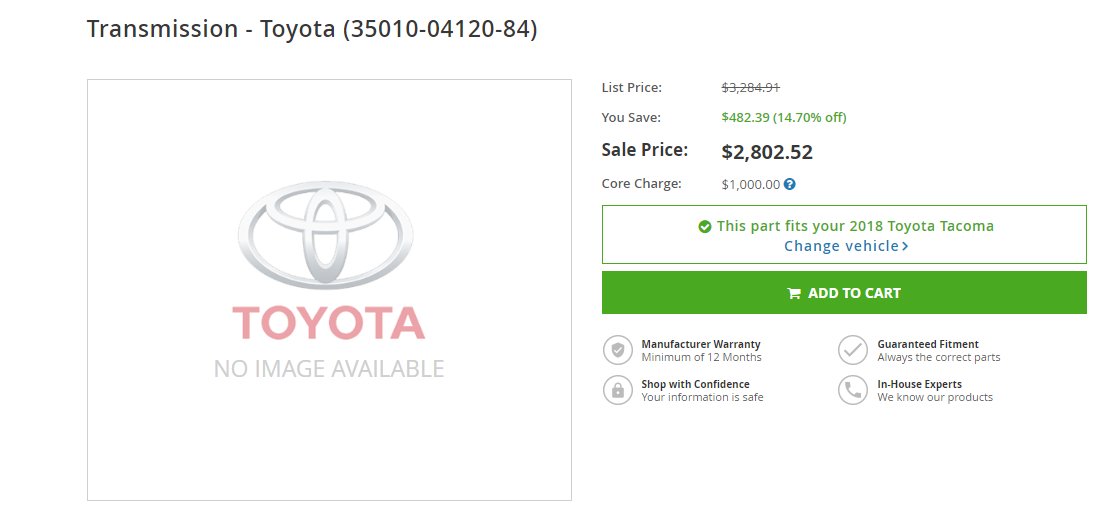The height and width of the screenshot is (525, 1120).
Task: Click the In-House Experts heading text
Action: pos(919,384)
